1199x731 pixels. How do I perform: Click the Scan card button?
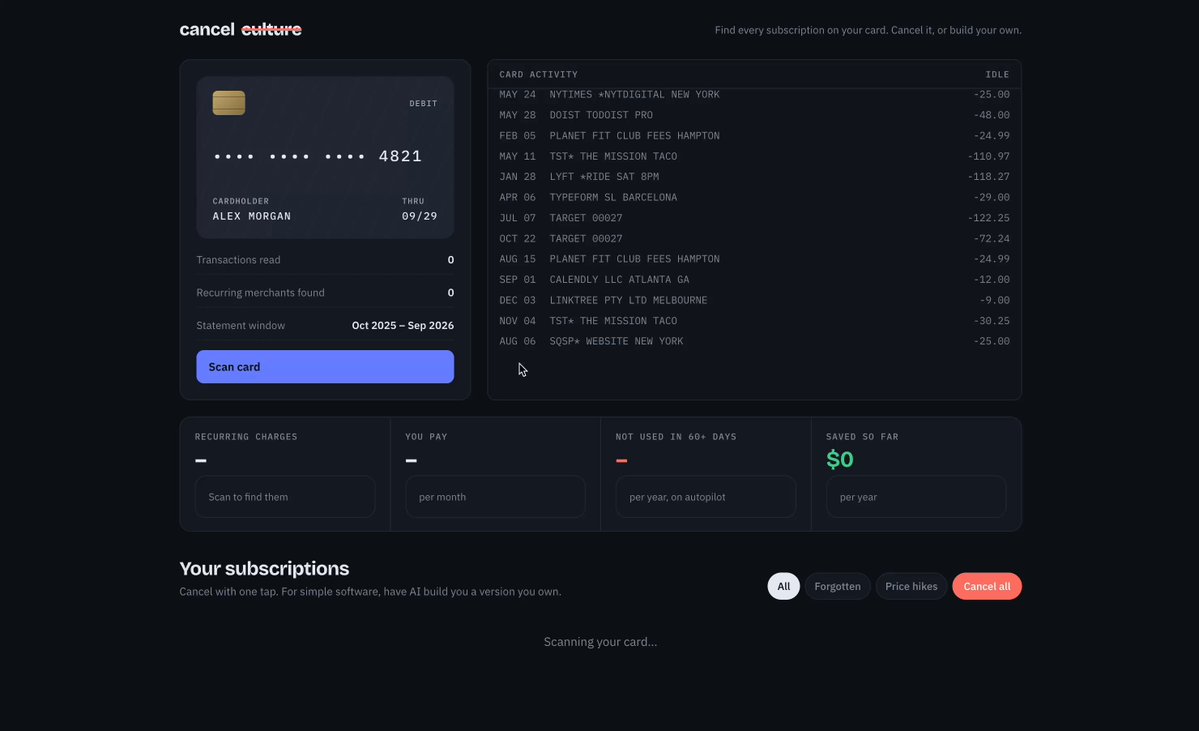tap(325, 367)
